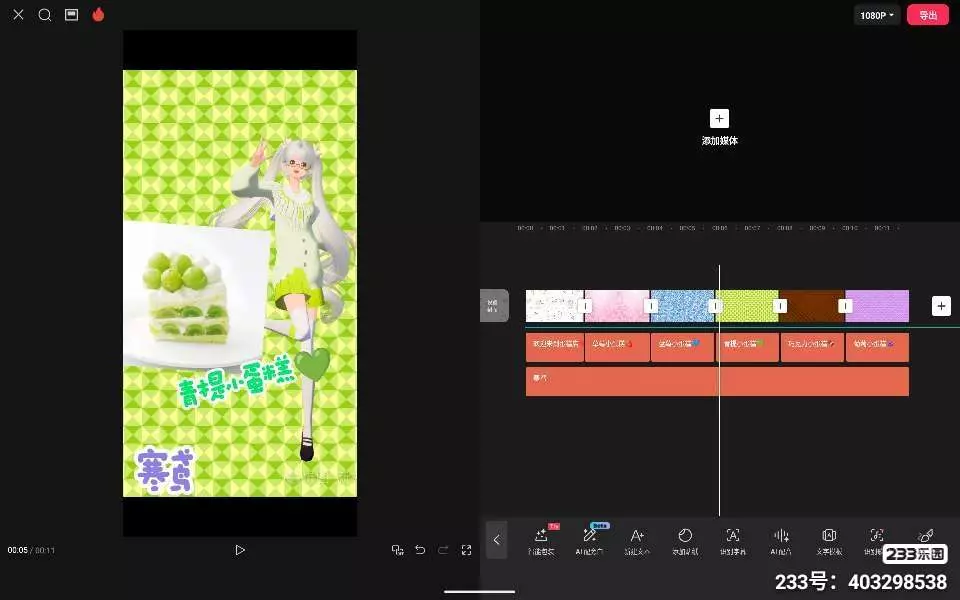Select the chocolate 巧克力小蛋糕 text clip

[812, 347]
